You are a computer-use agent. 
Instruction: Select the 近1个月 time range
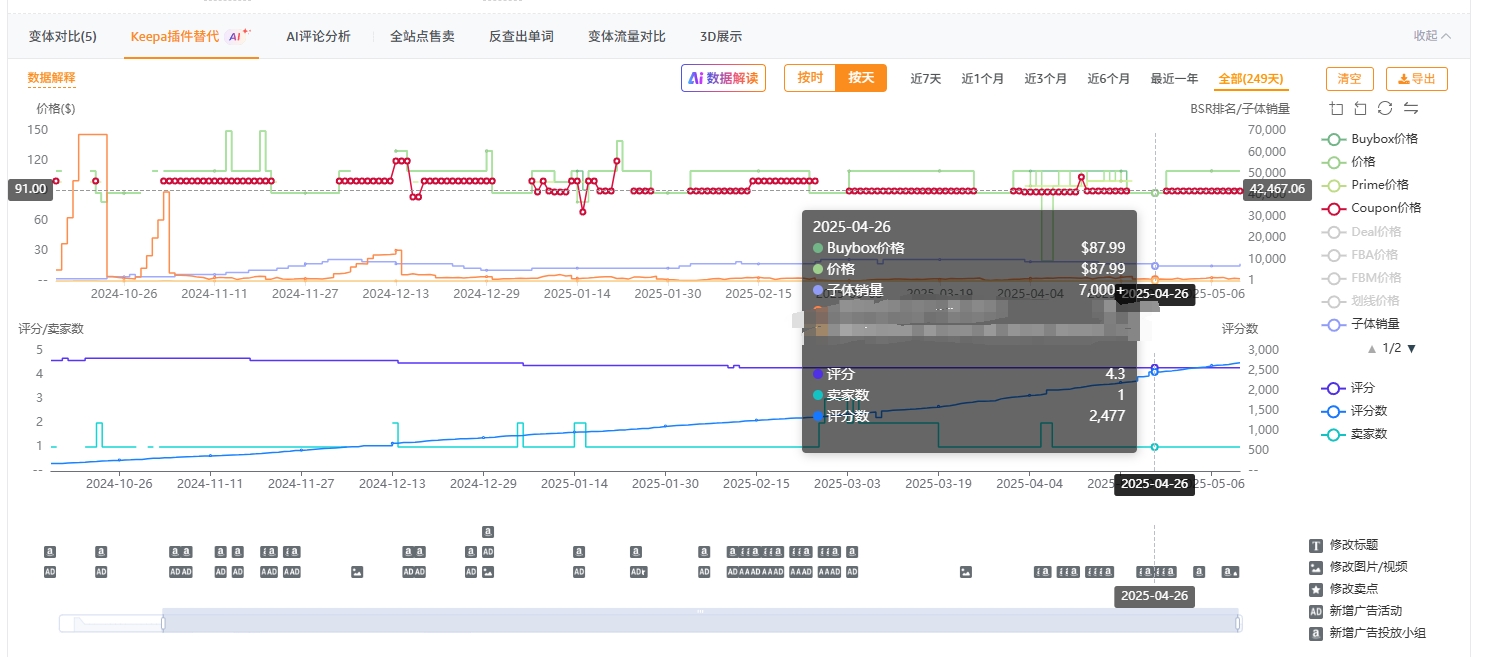983,79
